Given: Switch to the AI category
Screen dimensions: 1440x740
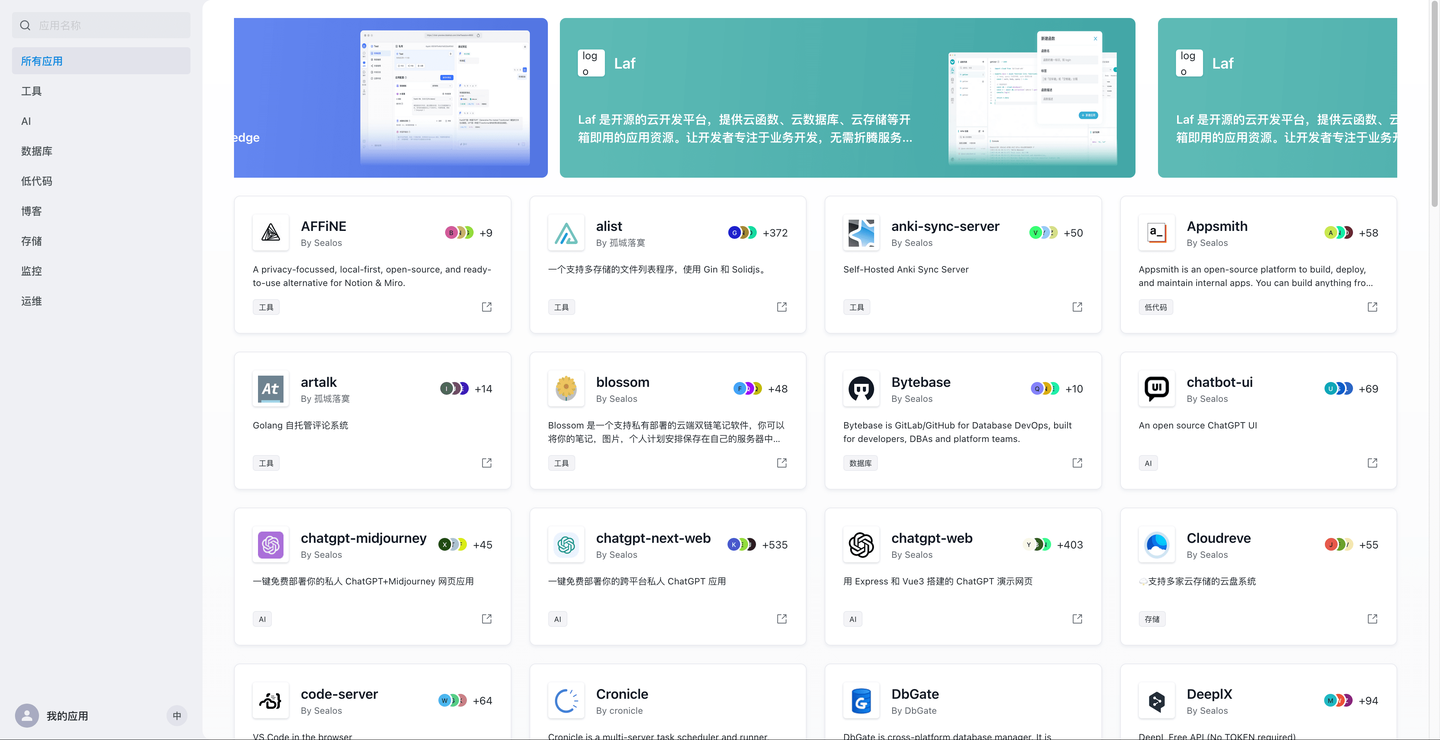Looking at the screenshot, I should point(26,120).
